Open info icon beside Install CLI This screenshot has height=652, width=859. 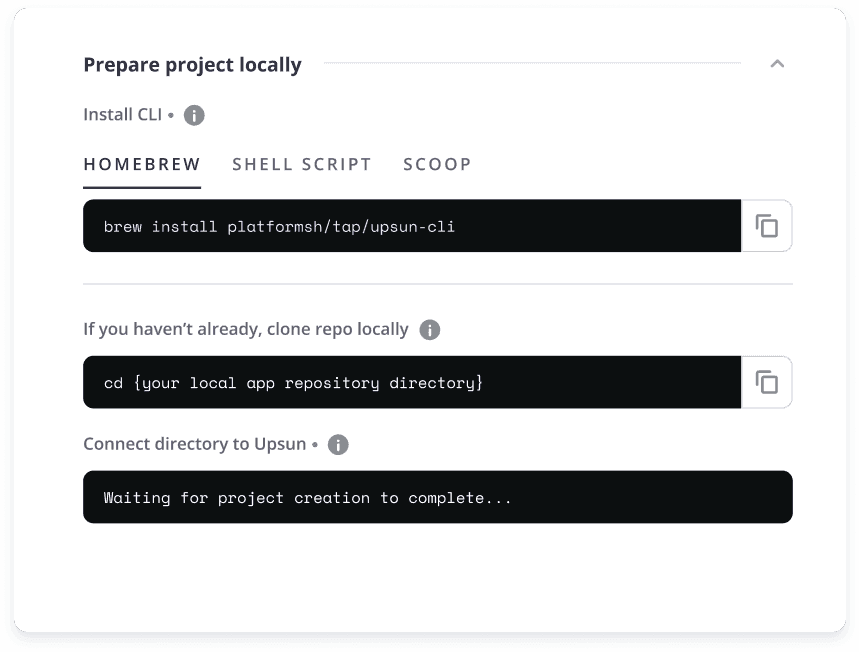pyautogui.click(x=194, y=115)
